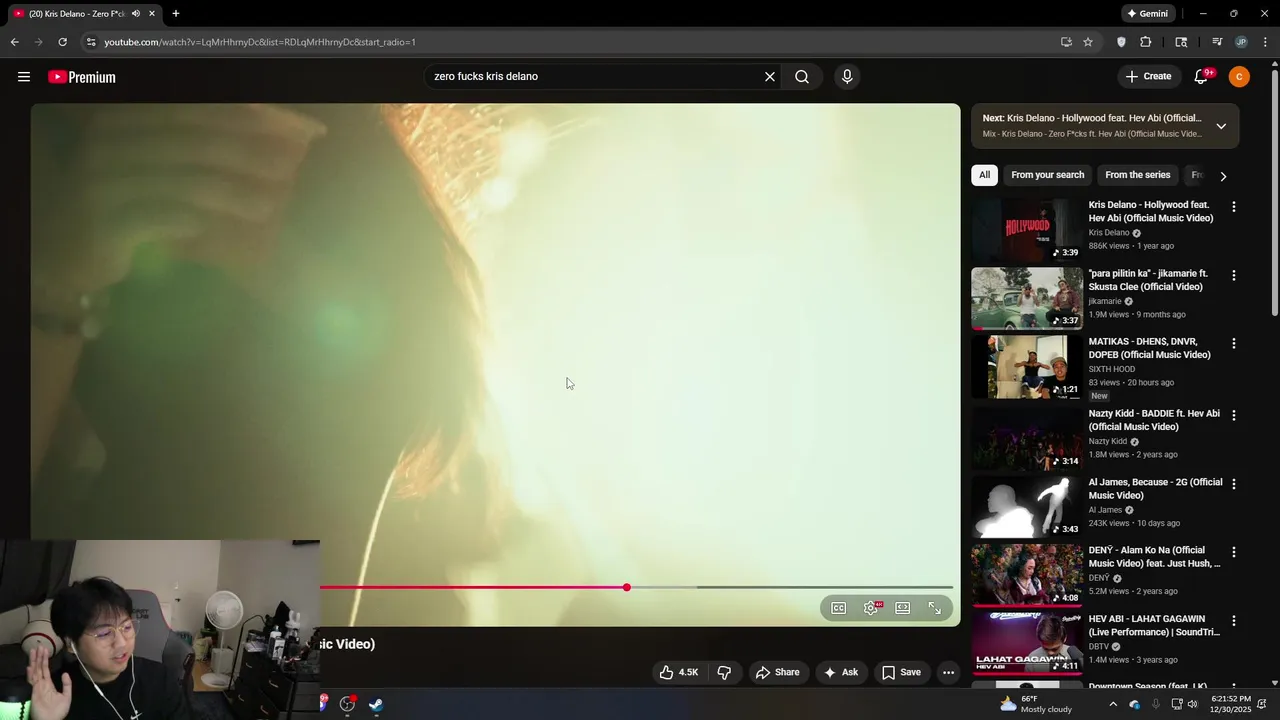Open the volume icon in system tray
This screenshot has width=1280, height=720.
point(1192,704)
